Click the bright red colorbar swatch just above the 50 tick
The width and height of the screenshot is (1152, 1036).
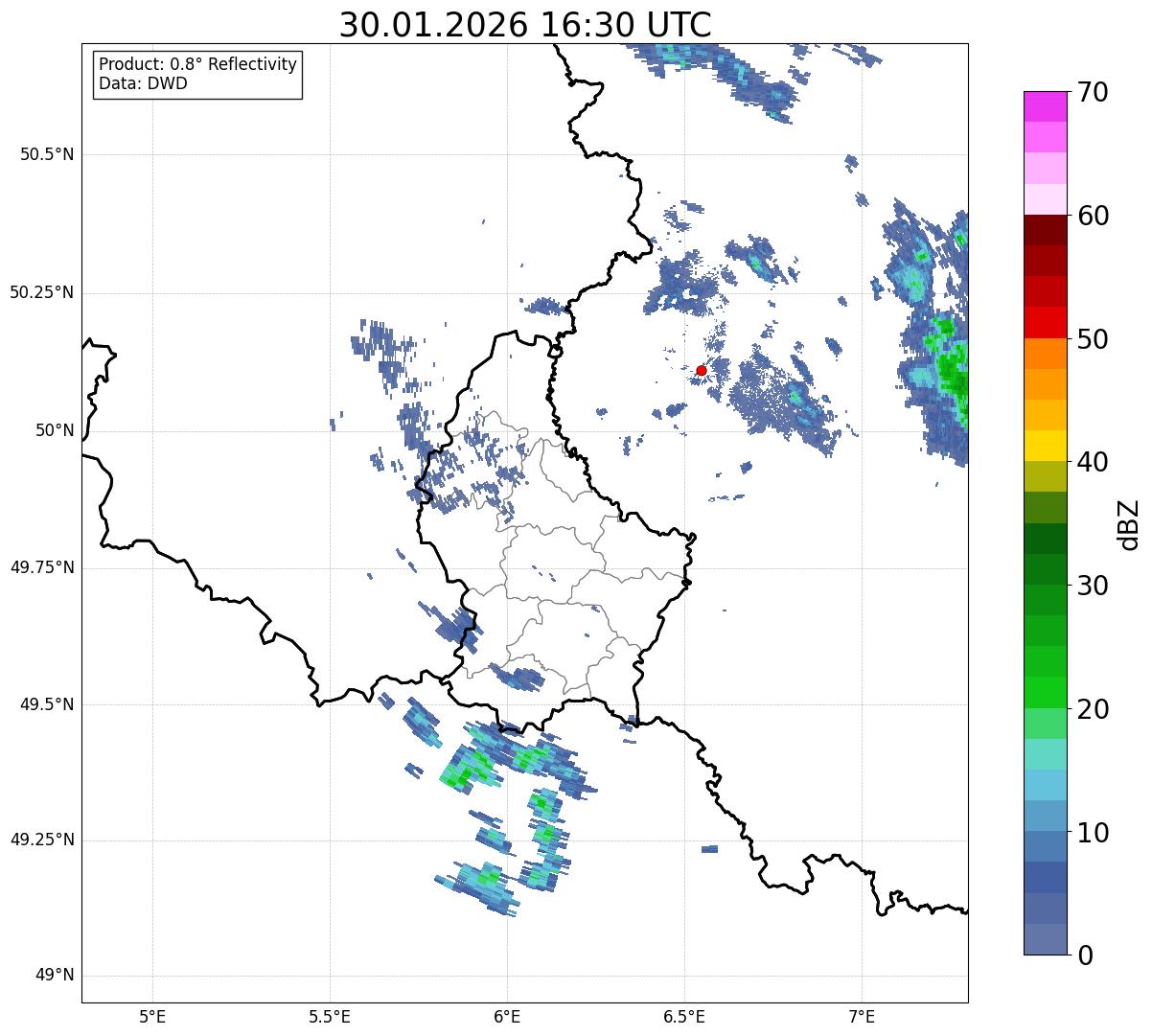pyautogui.click(x=1045, y=322)
